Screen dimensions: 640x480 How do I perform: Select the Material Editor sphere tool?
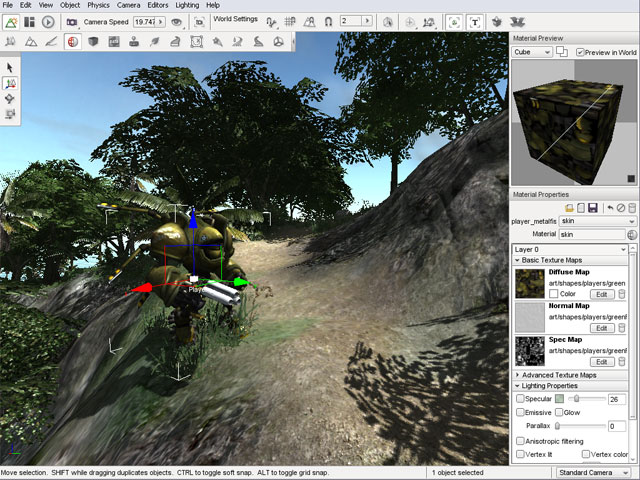pos(72,42)
